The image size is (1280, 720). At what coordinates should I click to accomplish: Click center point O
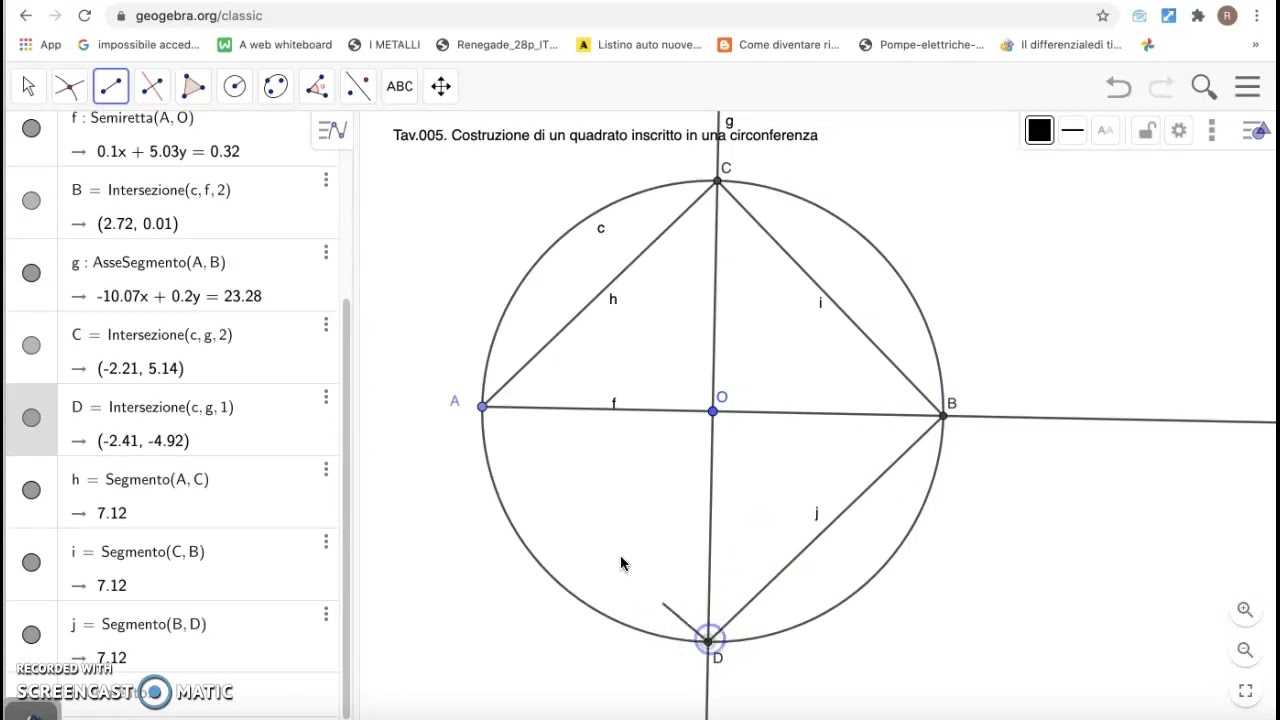(712, 411)
